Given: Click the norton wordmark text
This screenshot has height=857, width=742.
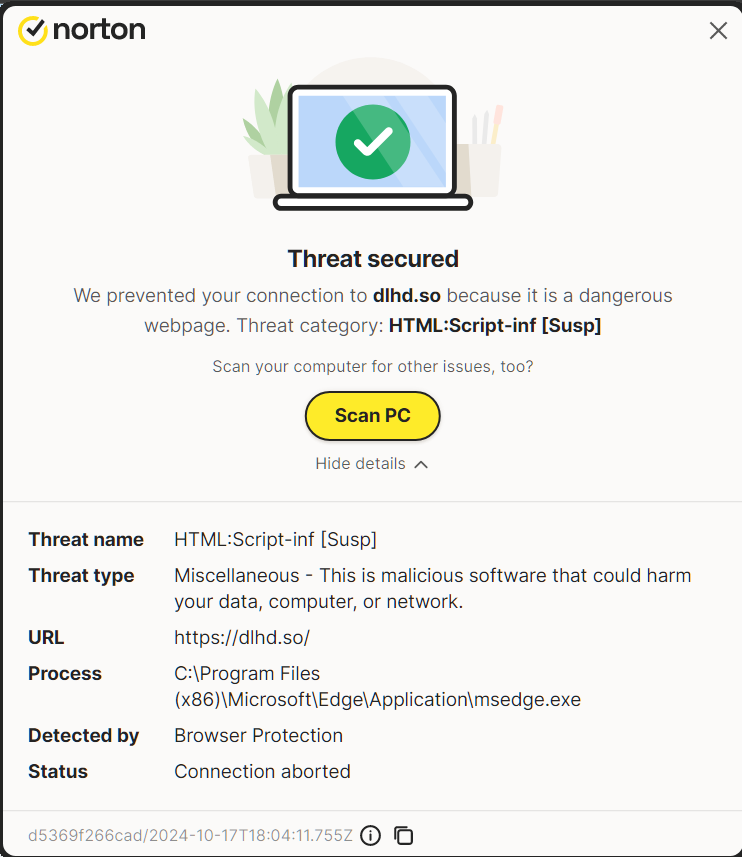Looking at the screenshot, I should coord(99,30).
